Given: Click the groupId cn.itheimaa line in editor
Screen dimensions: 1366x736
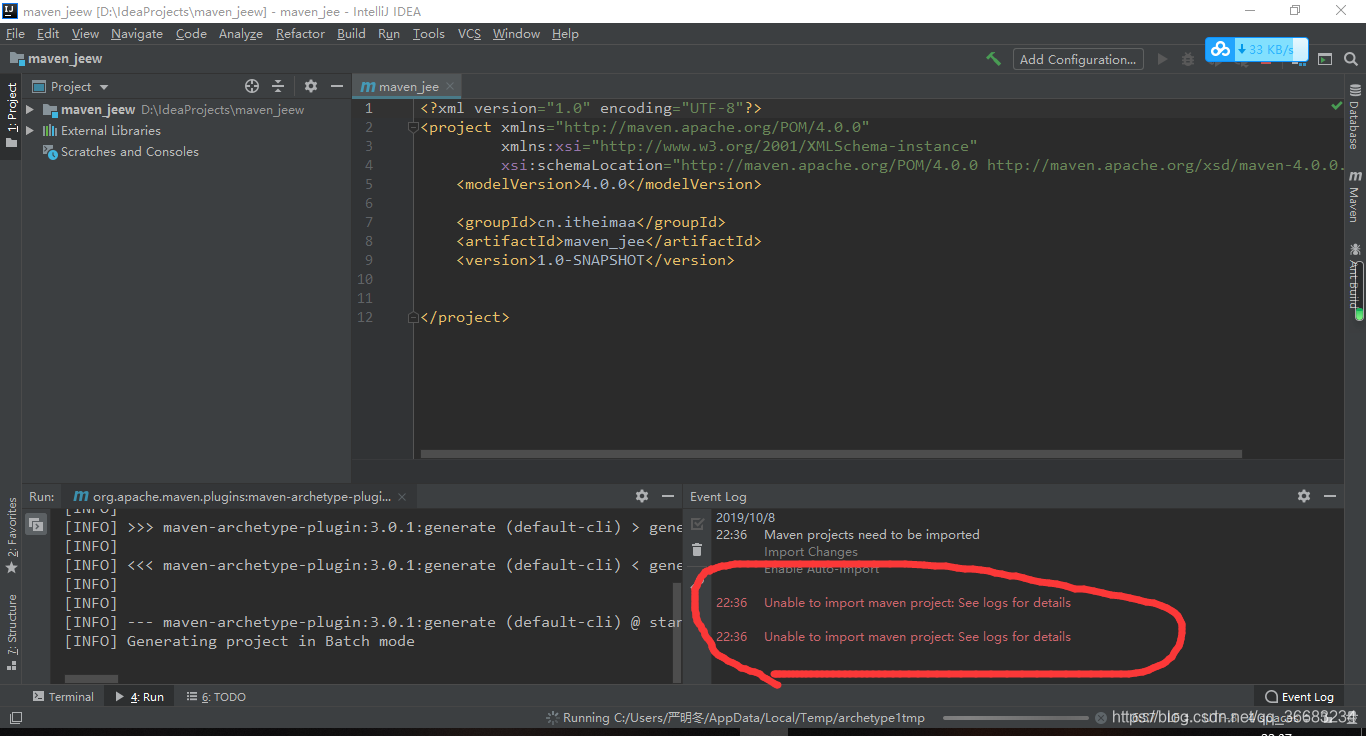Looking at the screenshot, I should point(591,222).
